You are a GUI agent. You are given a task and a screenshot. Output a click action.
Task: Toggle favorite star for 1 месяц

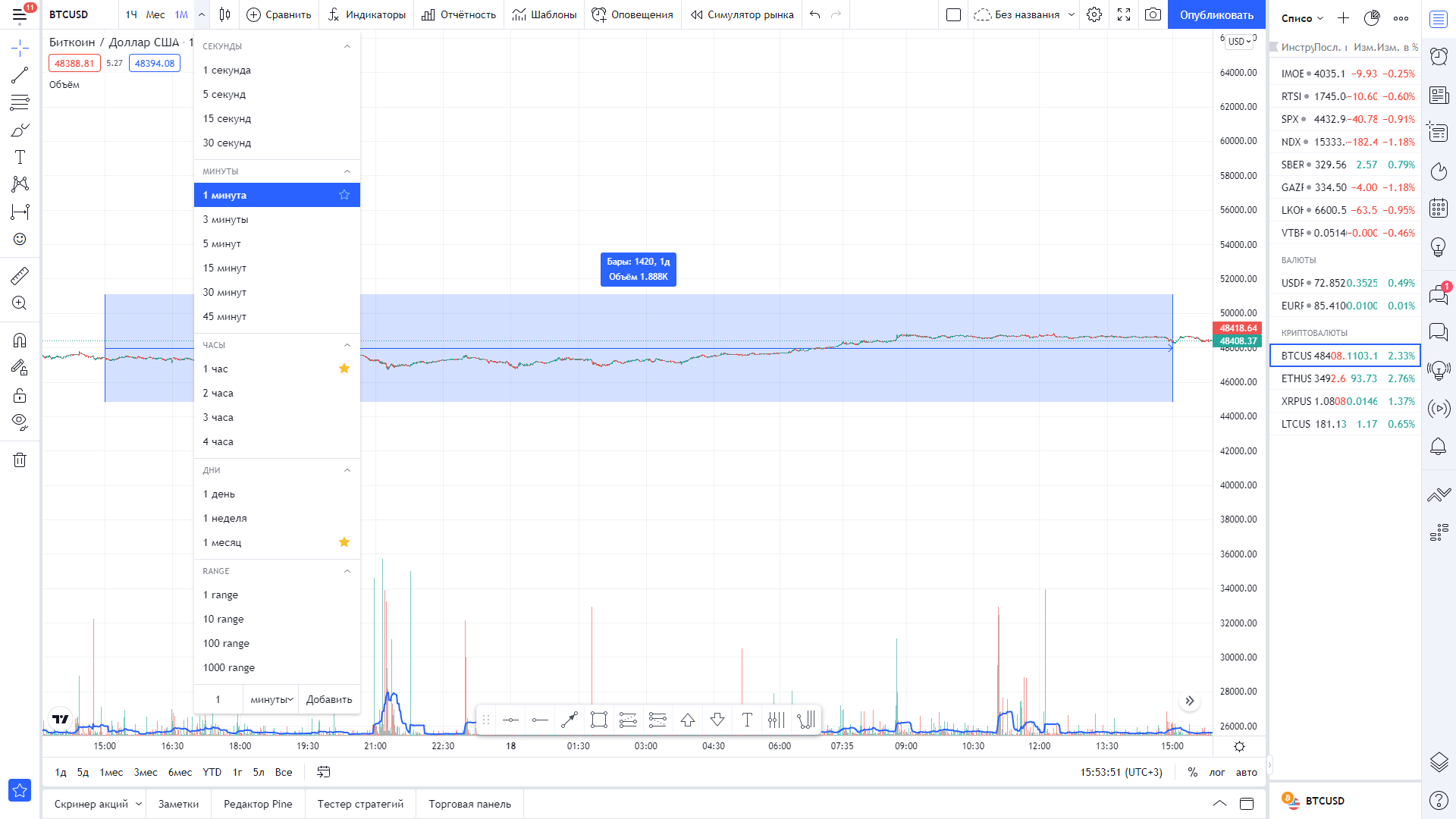tap(344, 542)
